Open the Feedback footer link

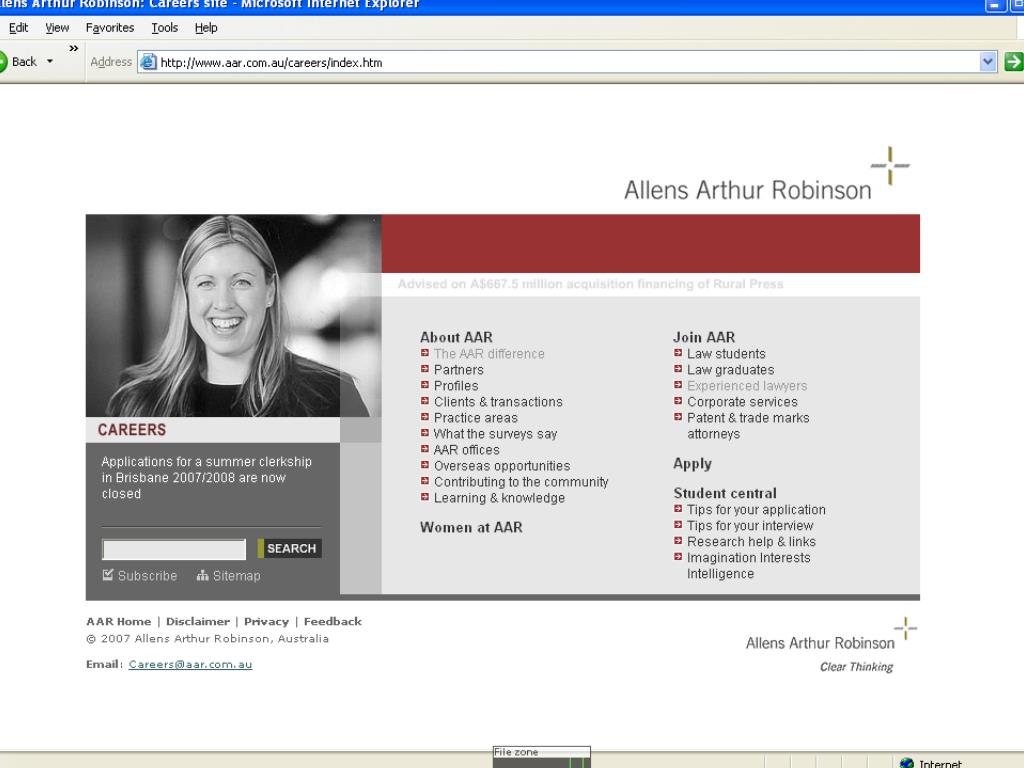(x=332, y=621)
